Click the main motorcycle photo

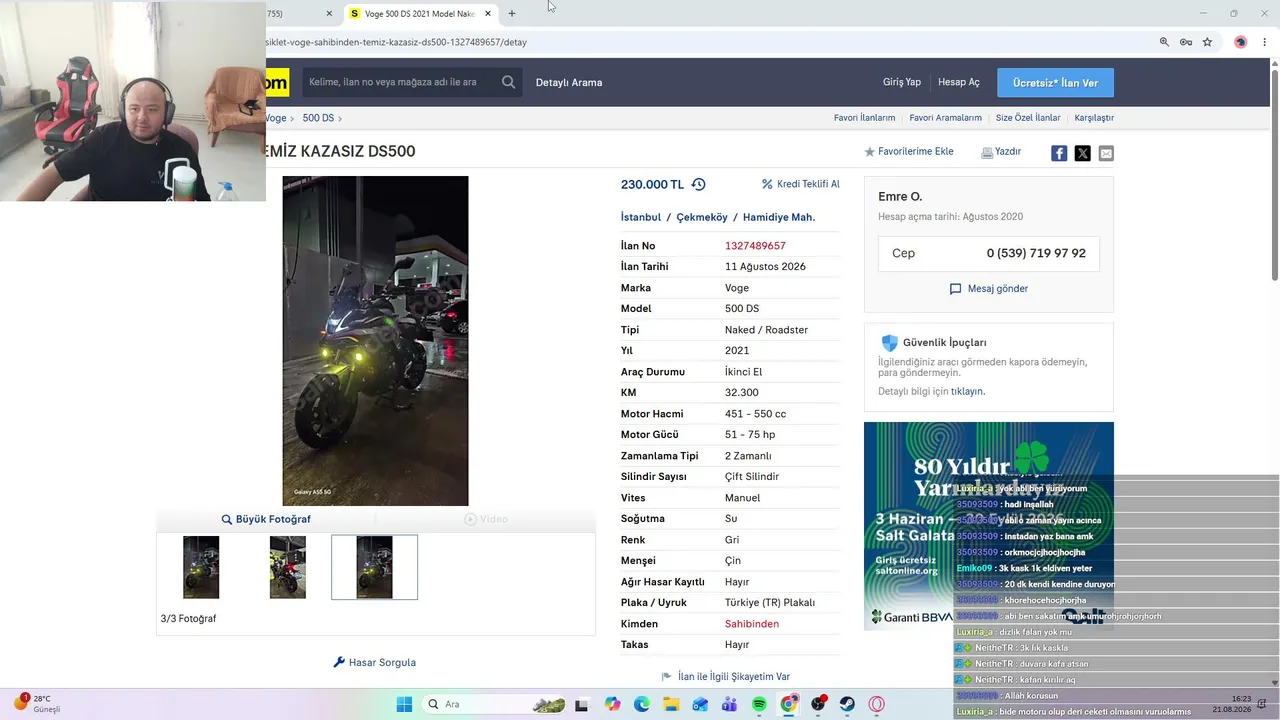375,341
